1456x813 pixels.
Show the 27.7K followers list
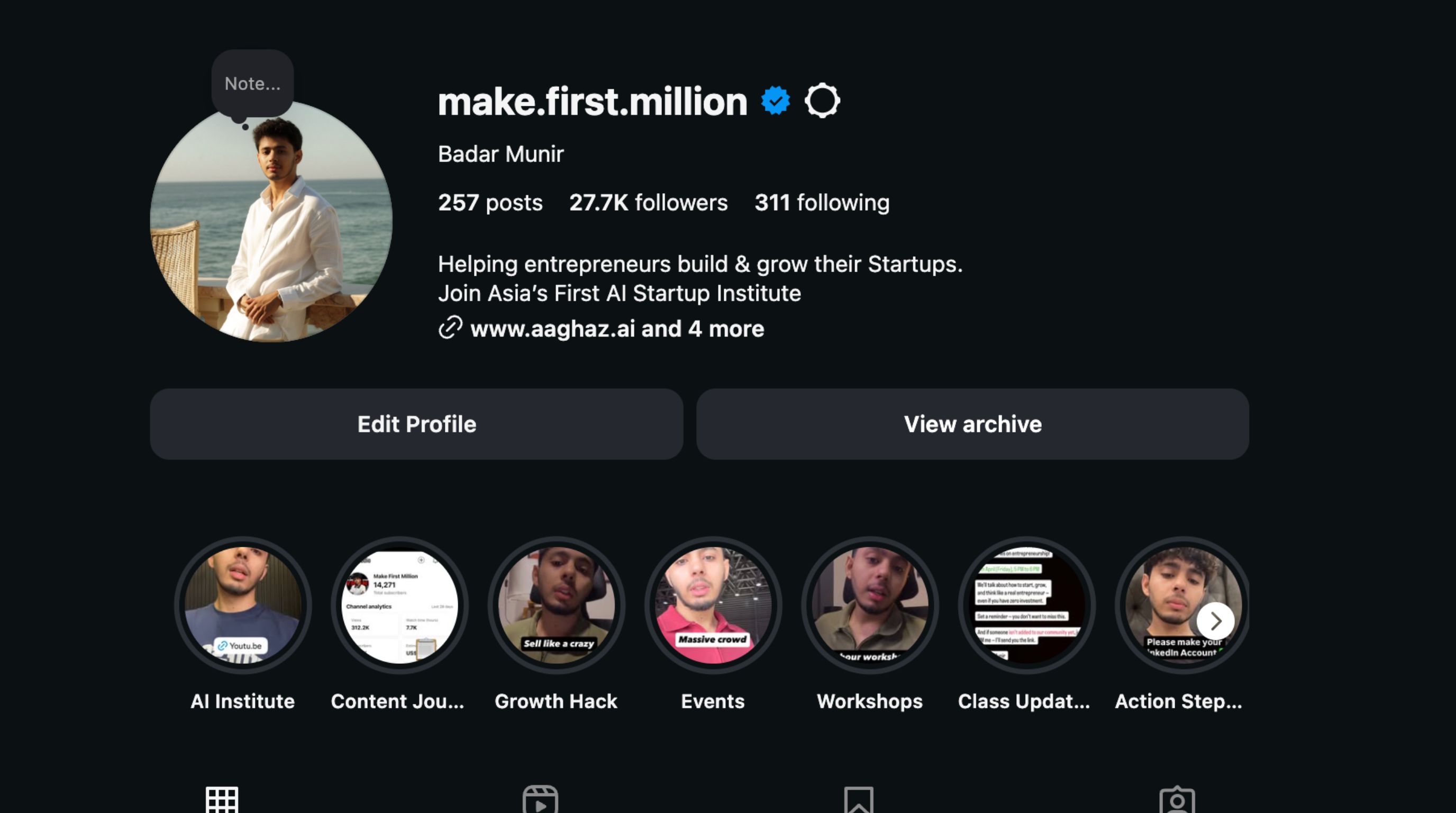(648, 202)
